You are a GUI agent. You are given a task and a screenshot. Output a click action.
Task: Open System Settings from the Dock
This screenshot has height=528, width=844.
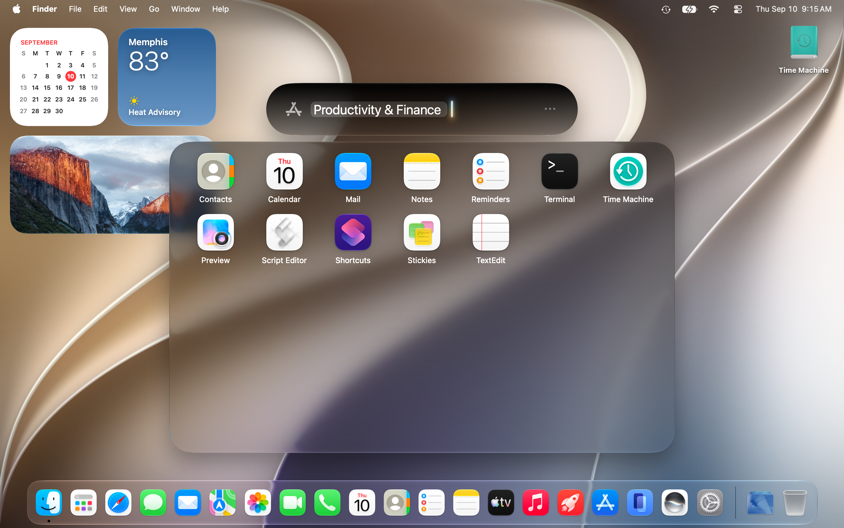tap(710, 503)
